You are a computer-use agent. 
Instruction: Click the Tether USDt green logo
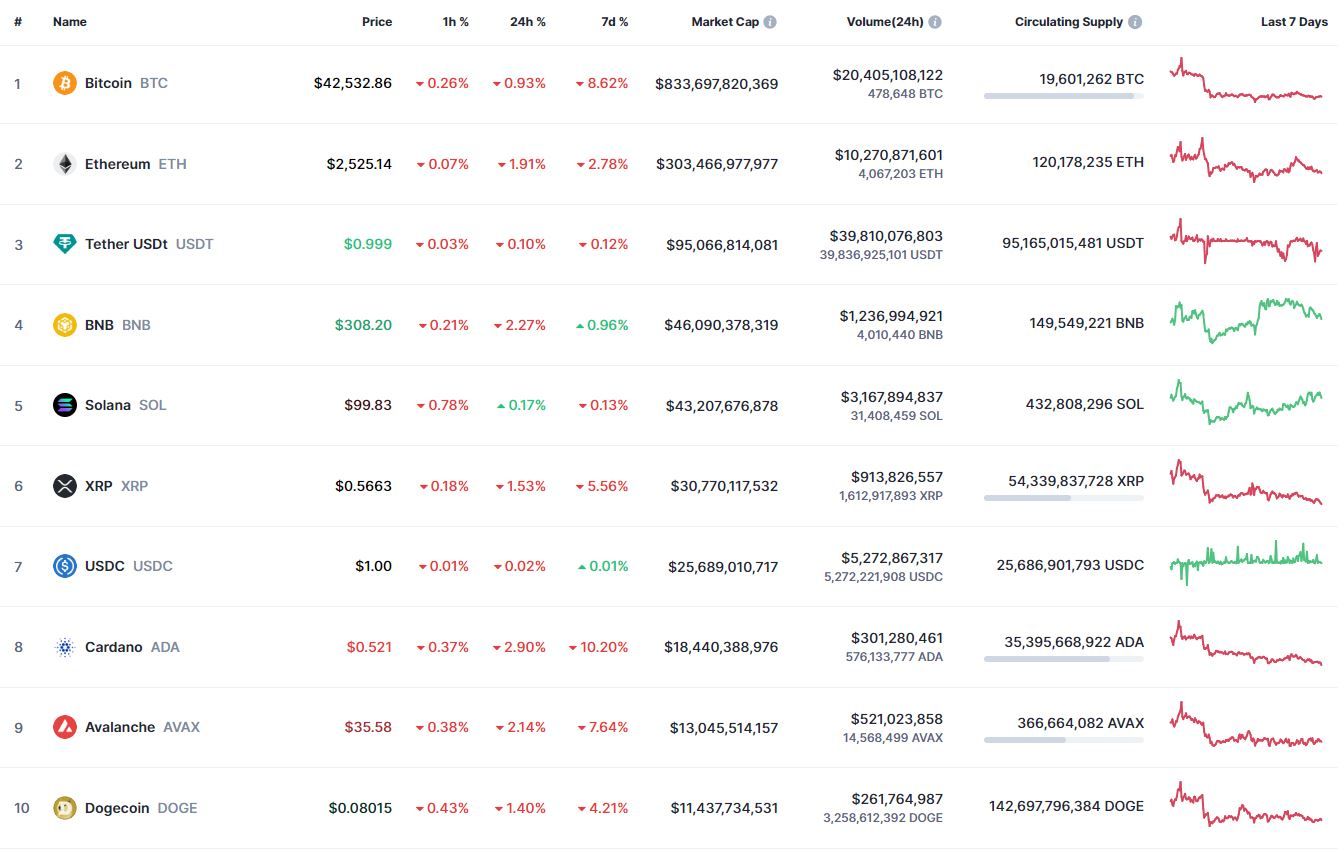tap(65, 244)
